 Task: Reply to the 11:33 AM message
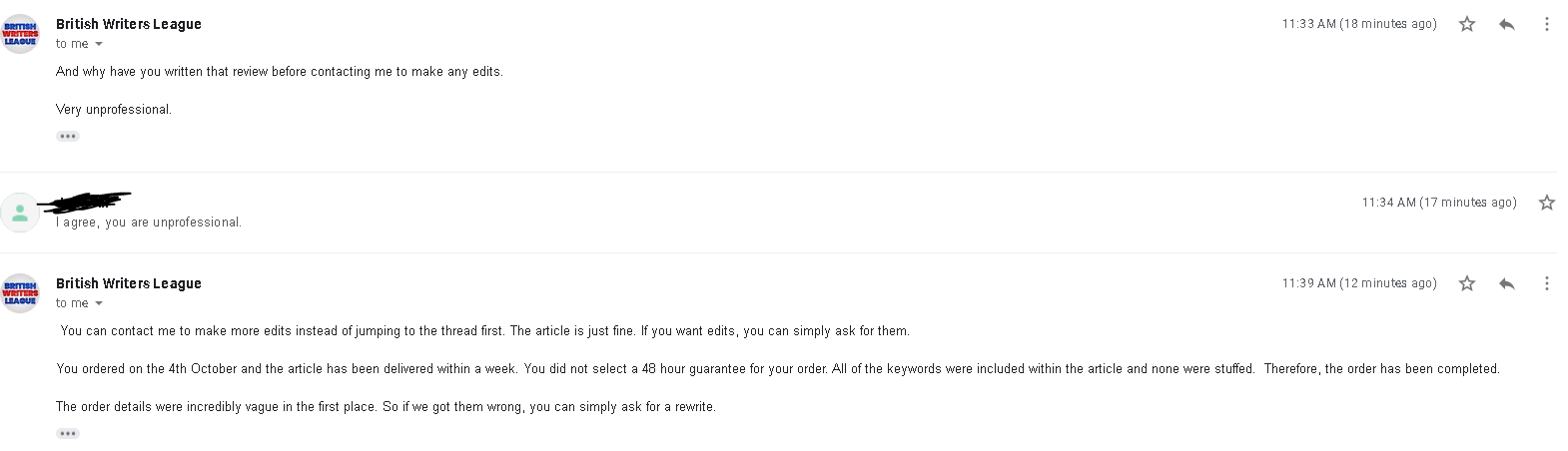(1506, 24)
